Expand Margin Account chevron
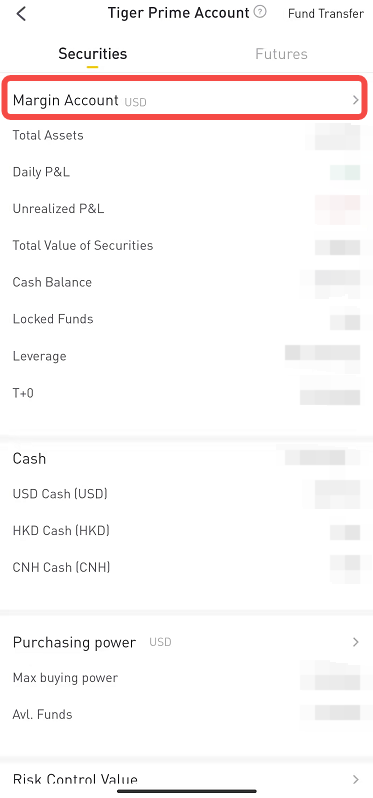The width and height of the screenshot is (373, 798). coord(356,100)
